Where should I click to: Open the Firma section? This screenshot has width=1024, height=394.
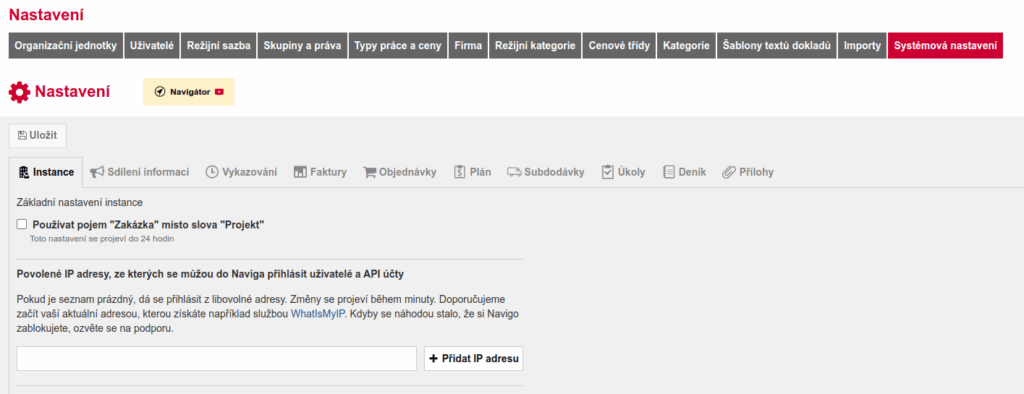click(468, 46)
